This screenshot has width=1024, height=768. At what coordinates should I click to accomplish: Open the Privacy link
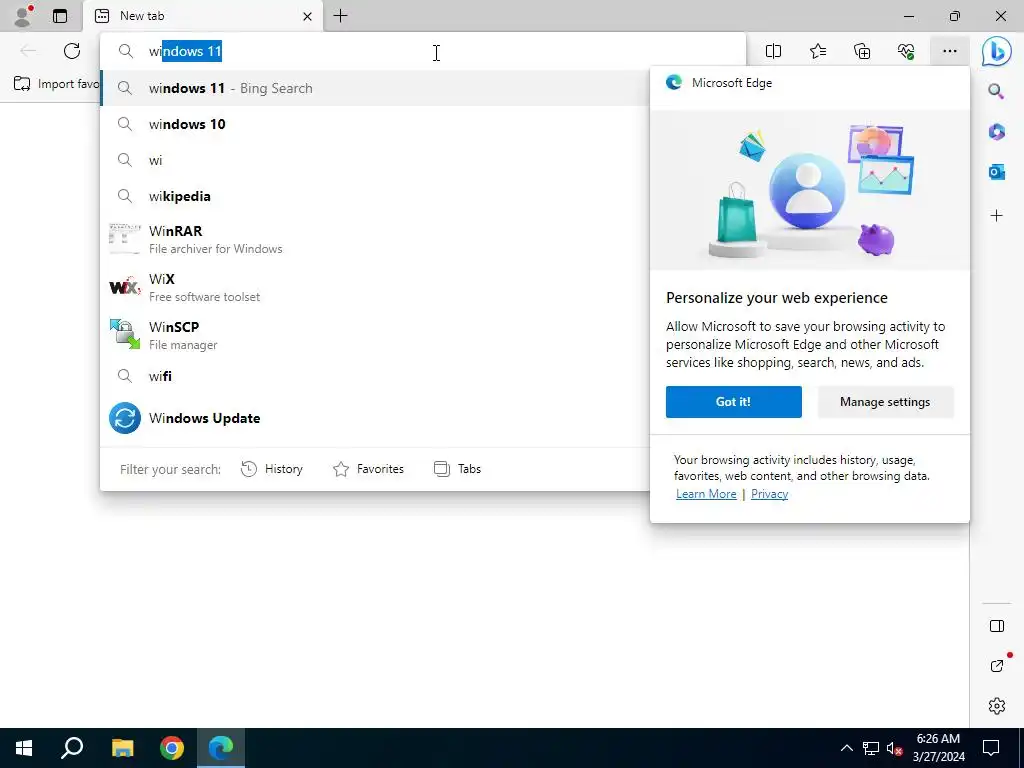pyautogui.click(x=769, y=494)
